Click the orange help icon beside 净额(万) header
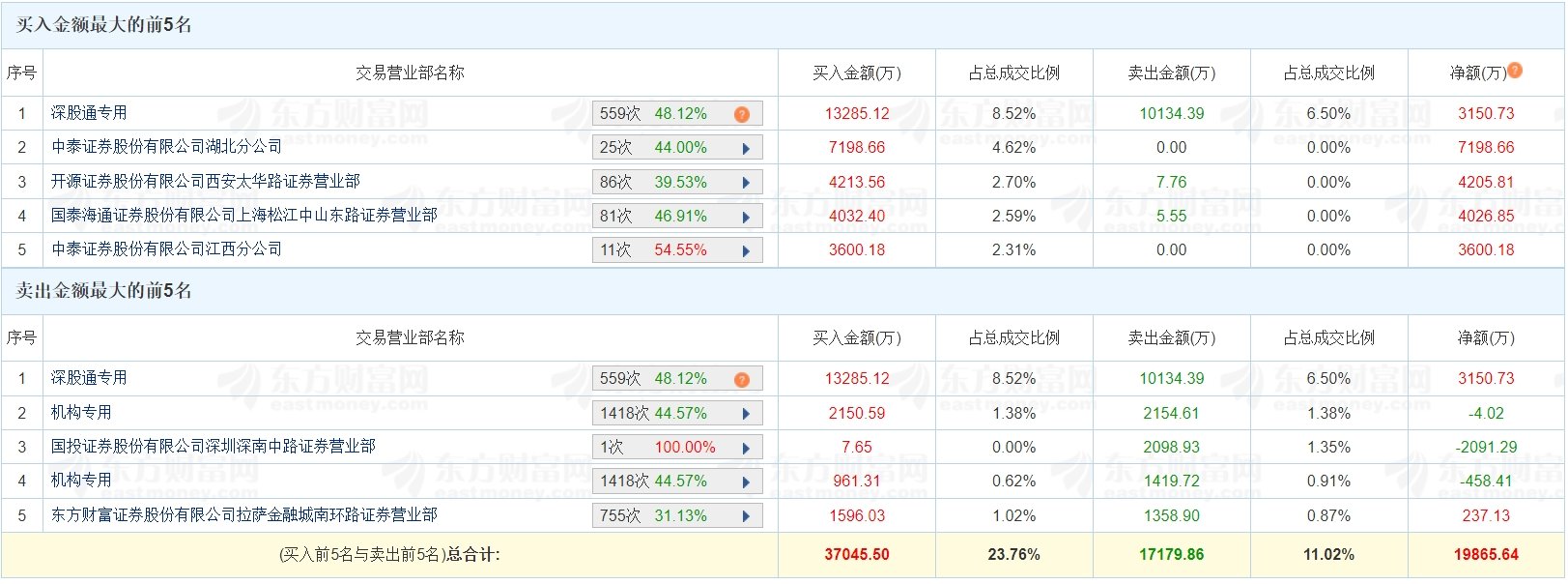 pos(1515,70)
